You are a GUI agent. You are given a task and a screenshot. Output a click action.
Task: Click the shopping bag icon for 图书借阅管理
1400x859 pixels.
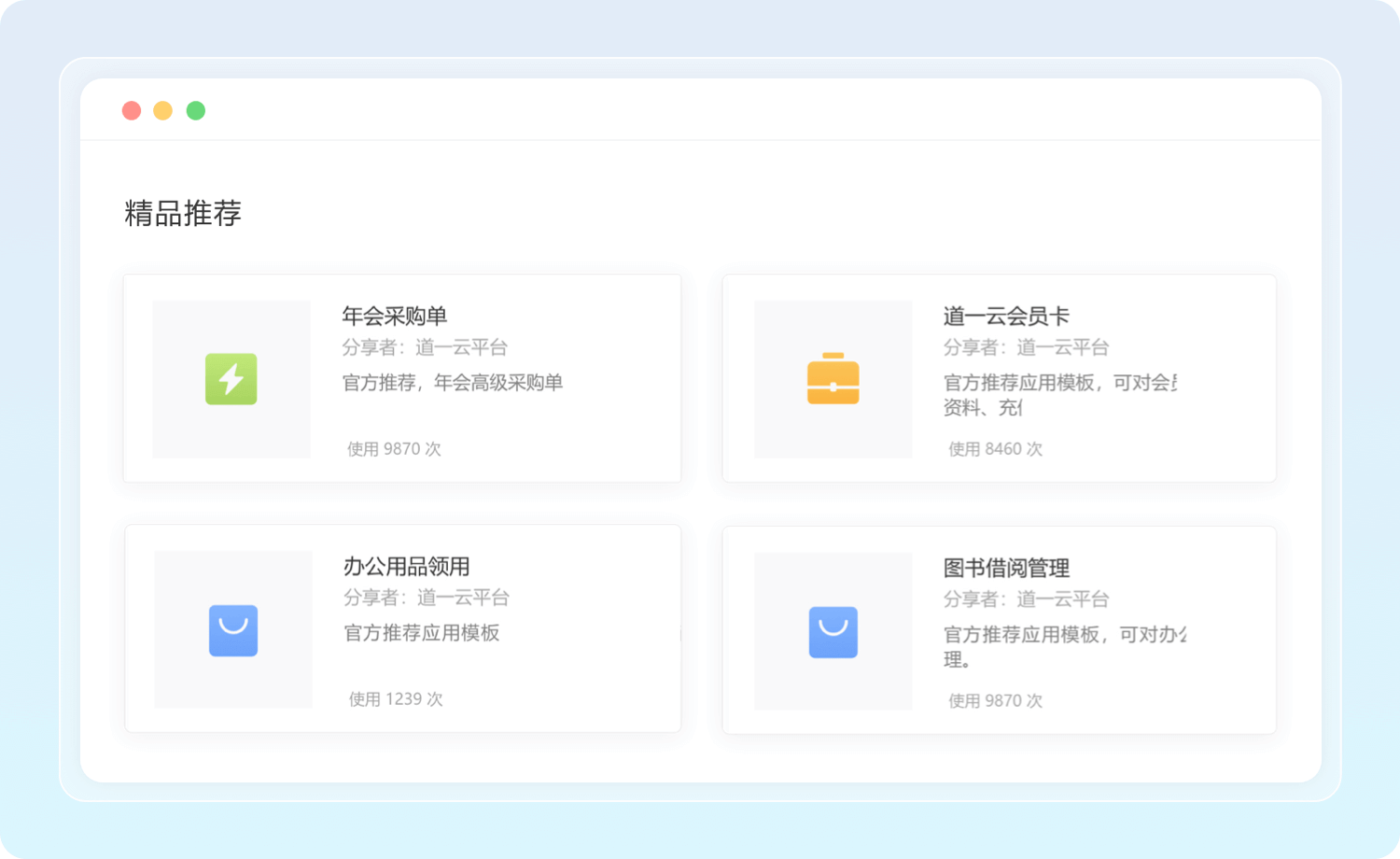point(833,632)
